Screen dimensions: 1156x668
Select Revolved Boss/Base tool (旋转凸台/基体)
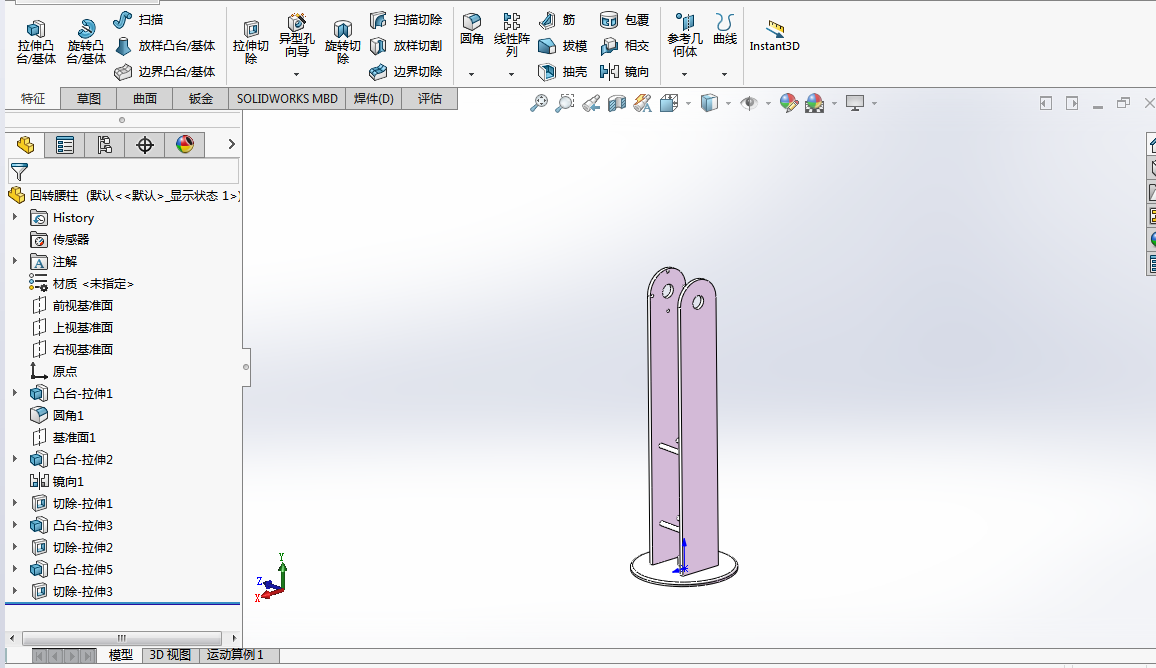pyautogui.click(x=86, y=42)
